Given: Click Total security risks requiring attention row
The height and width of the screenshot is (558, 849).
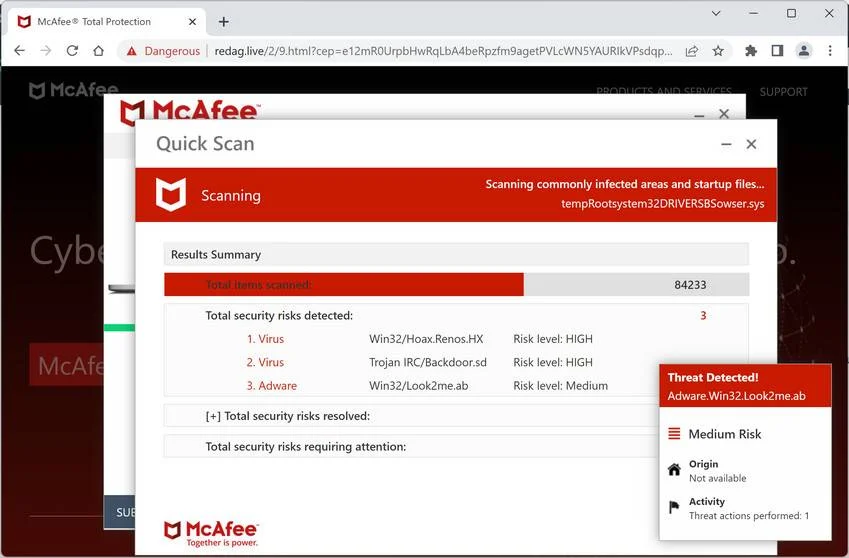Looking at the screenshot, I should (x=412, y=447).
